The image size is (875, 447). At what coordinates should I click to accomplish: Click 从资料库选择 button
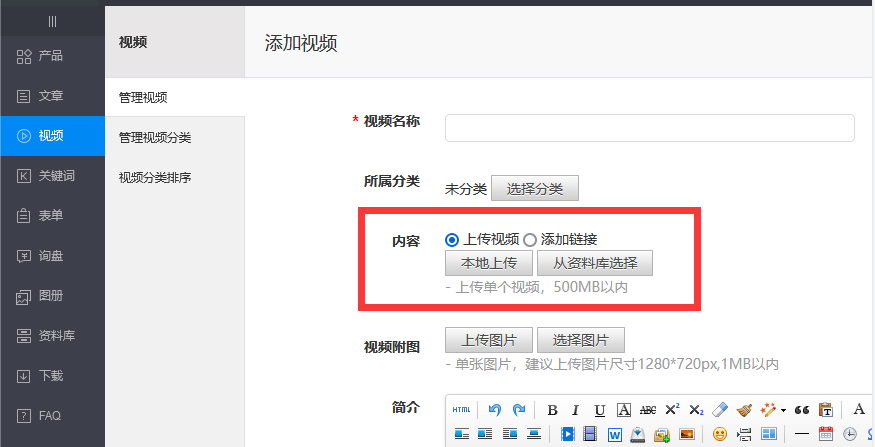click(x=594, y=264)
